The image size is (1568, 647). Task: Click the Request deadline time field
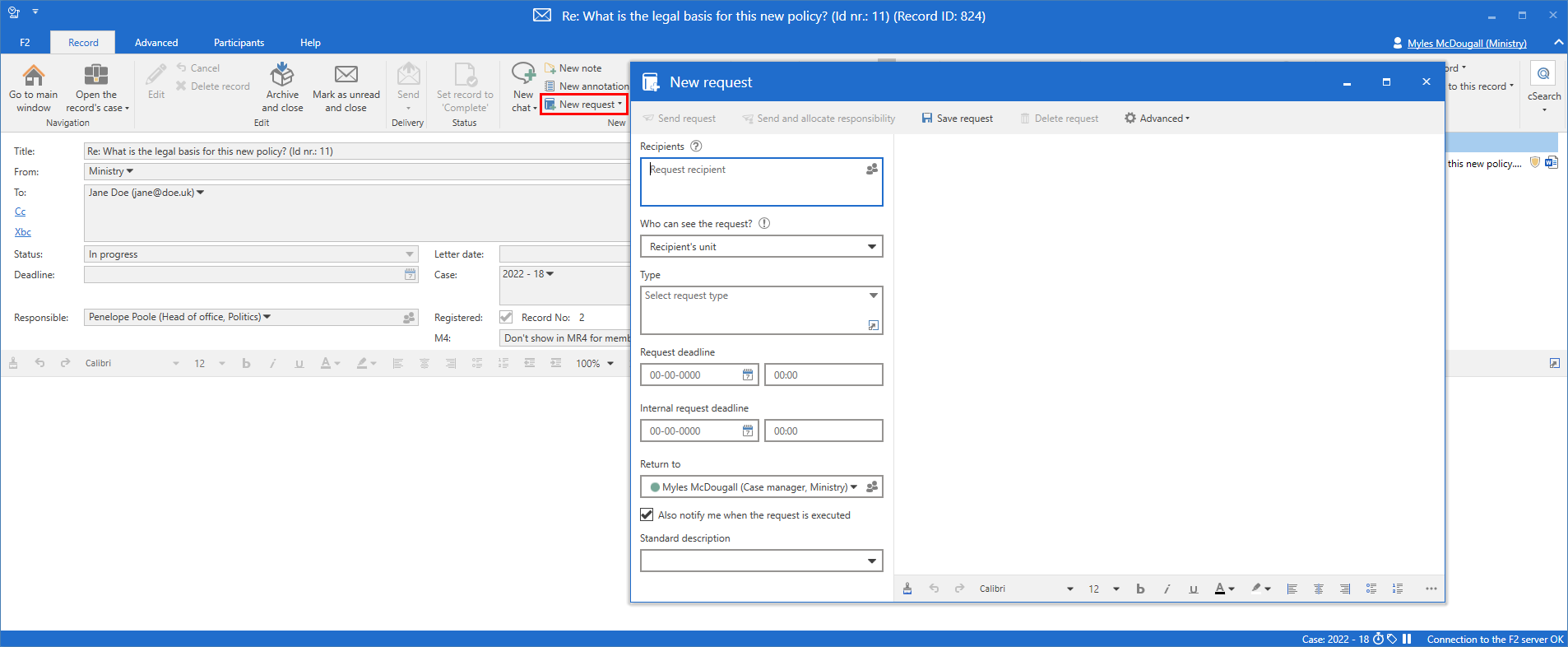tap(823, 375)
